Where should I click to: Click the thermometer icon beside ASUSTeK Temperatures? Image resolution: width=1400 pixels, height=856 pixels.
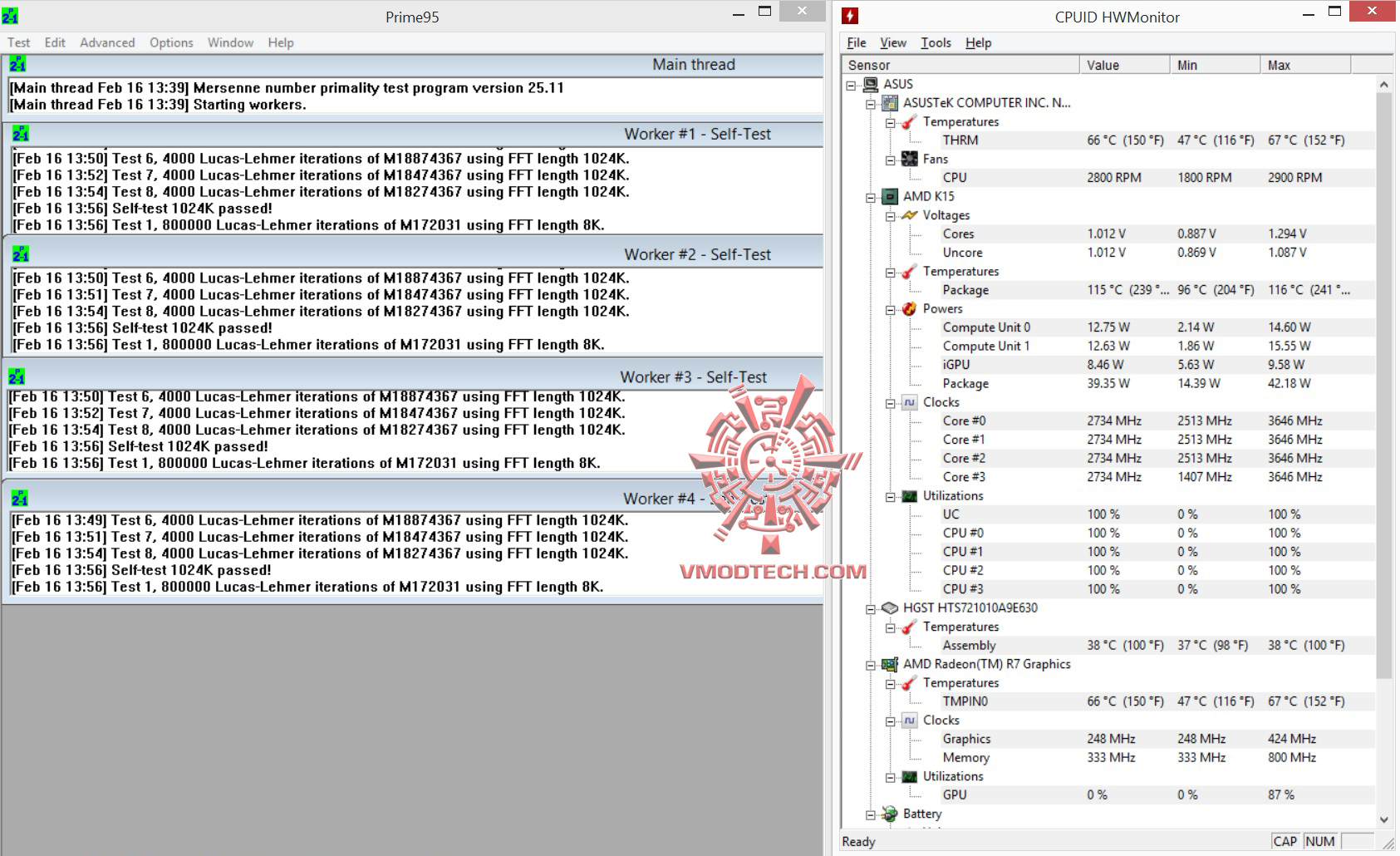coord(910,122)
